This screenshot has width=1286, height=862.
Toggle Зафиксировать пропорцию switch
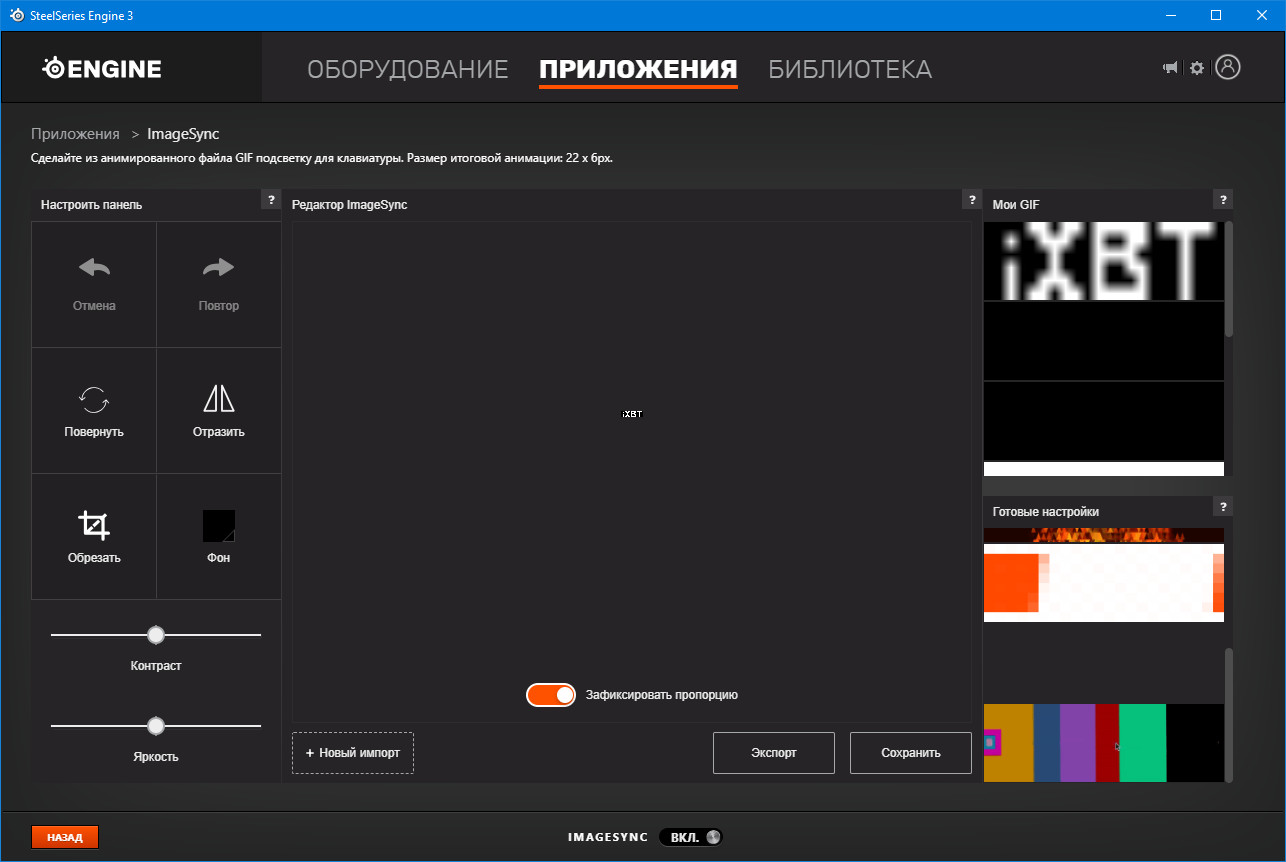[551, 695]
